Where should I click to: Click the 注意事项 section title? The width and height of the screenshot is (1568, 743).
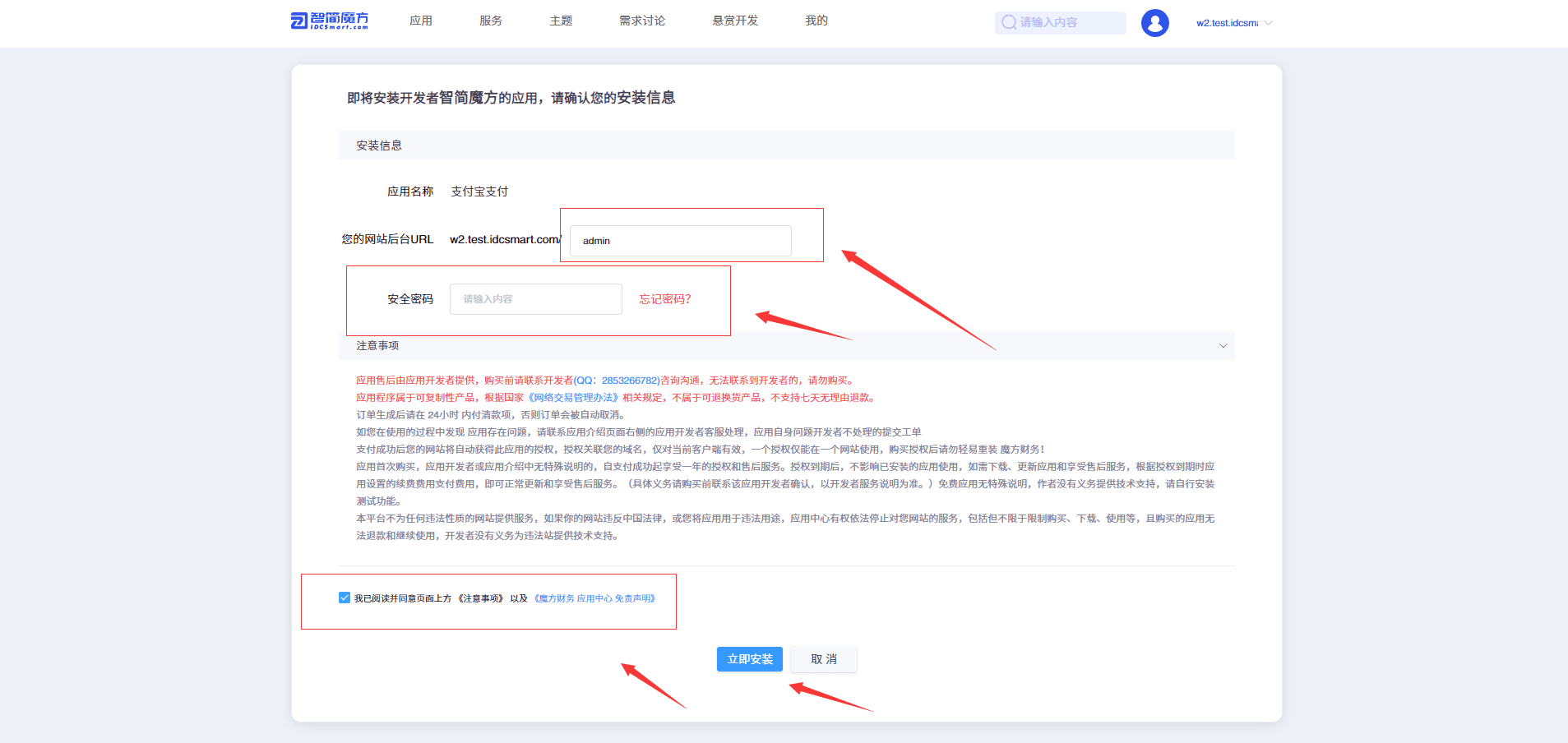click(377, 346)
